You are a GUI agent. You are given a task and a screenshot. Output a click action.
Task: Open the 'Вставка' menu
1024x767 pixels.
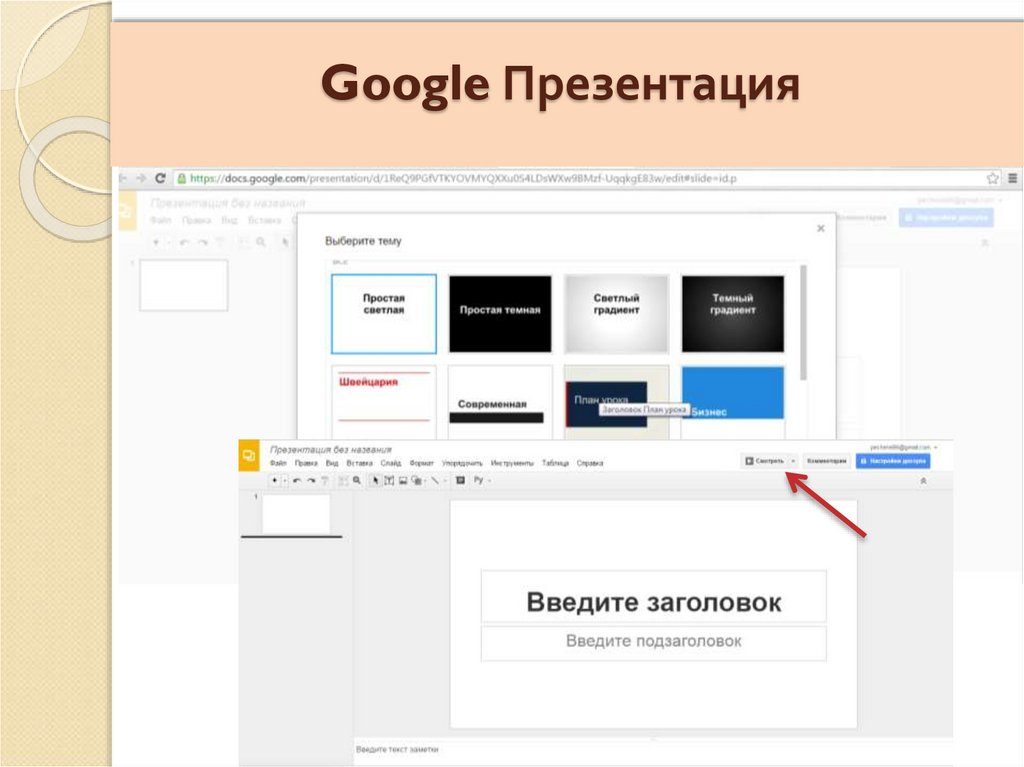(360, 463)
